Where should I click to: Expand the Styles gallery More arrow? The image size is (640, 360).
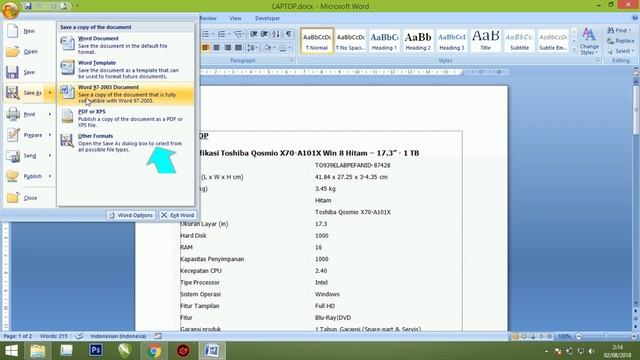(573, 49)
